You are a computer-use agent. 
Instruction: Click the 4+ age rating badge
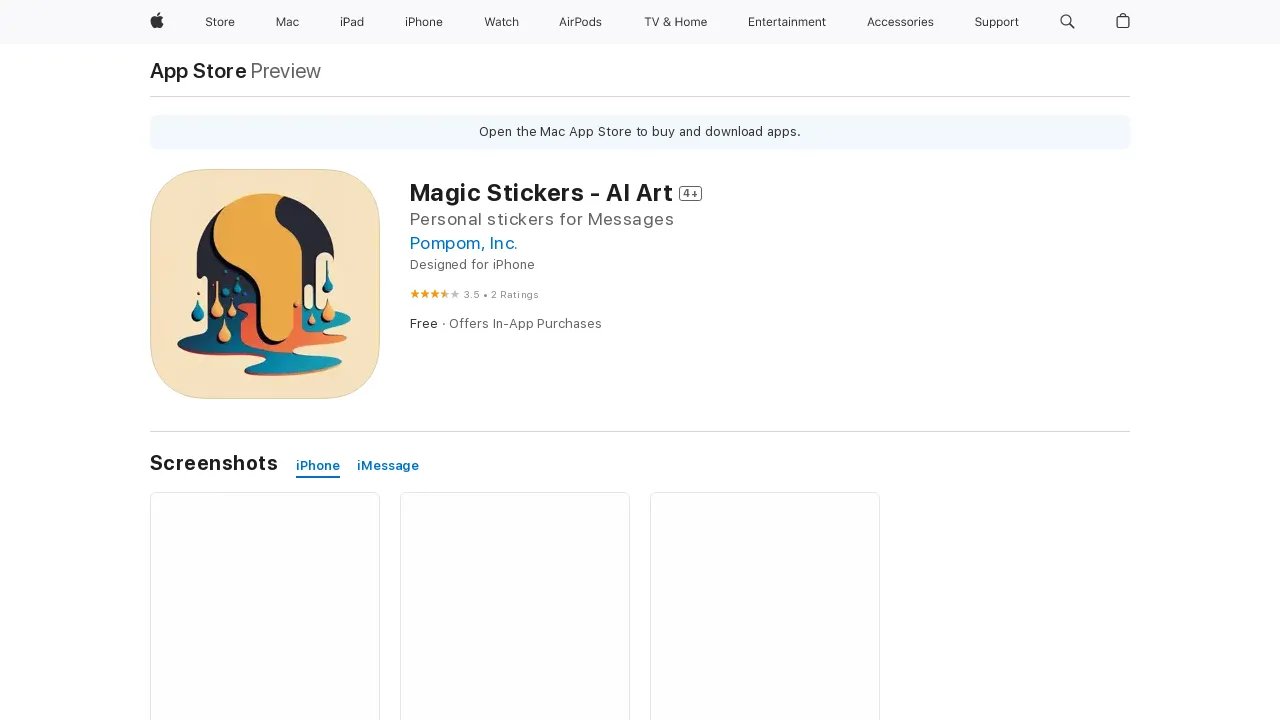pyautogui.click(x=690, y=193)
